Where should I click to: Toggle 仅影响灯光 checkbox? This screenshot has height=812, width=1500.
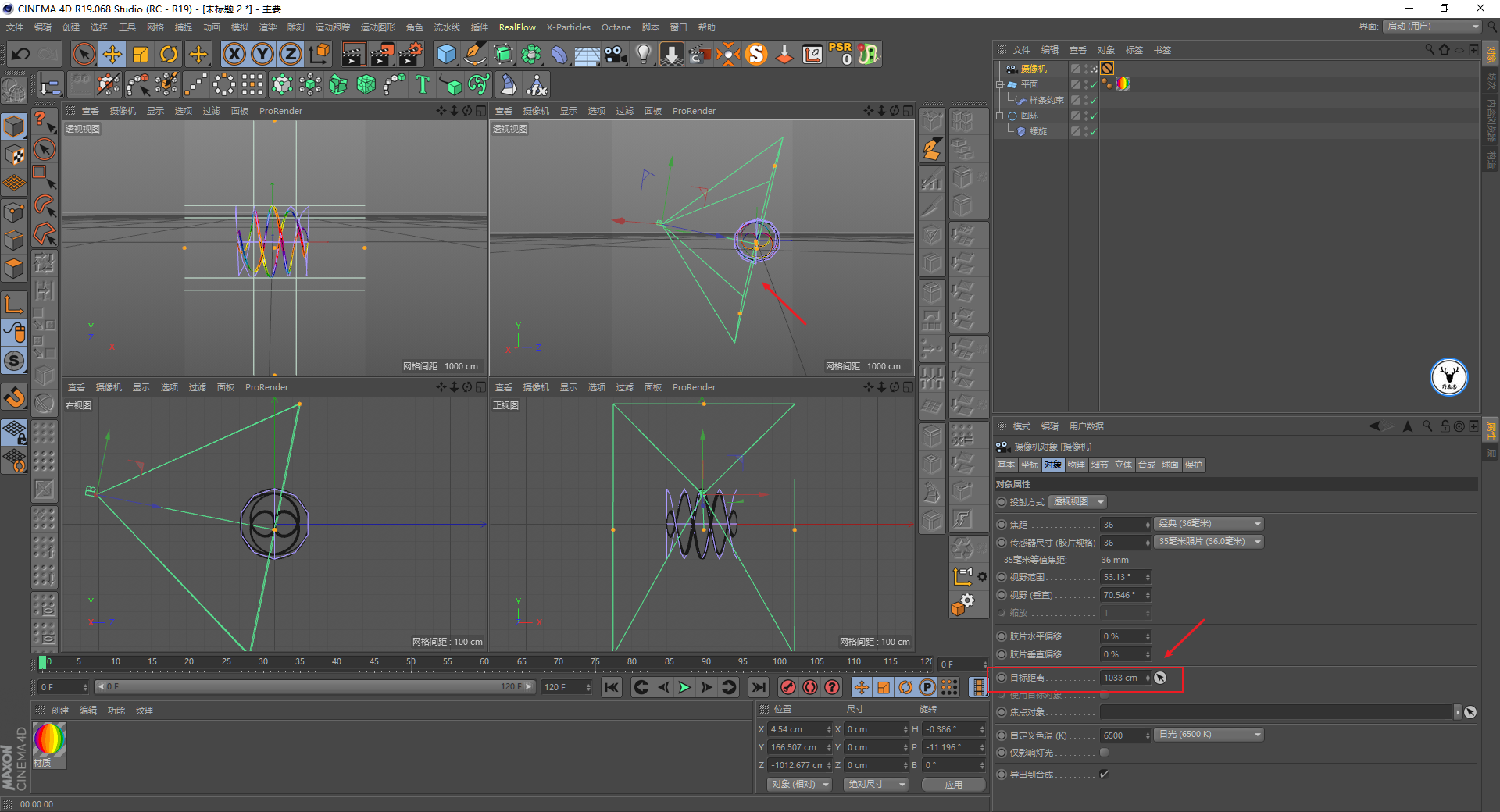(1104, 753)
